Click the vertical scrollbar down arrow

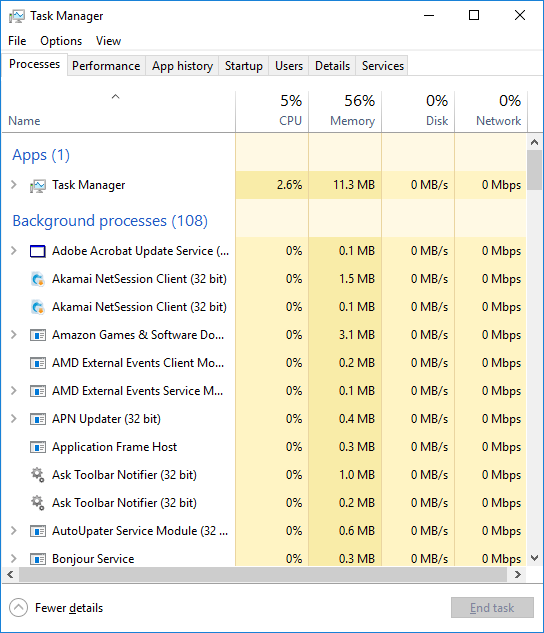[535, 558]
